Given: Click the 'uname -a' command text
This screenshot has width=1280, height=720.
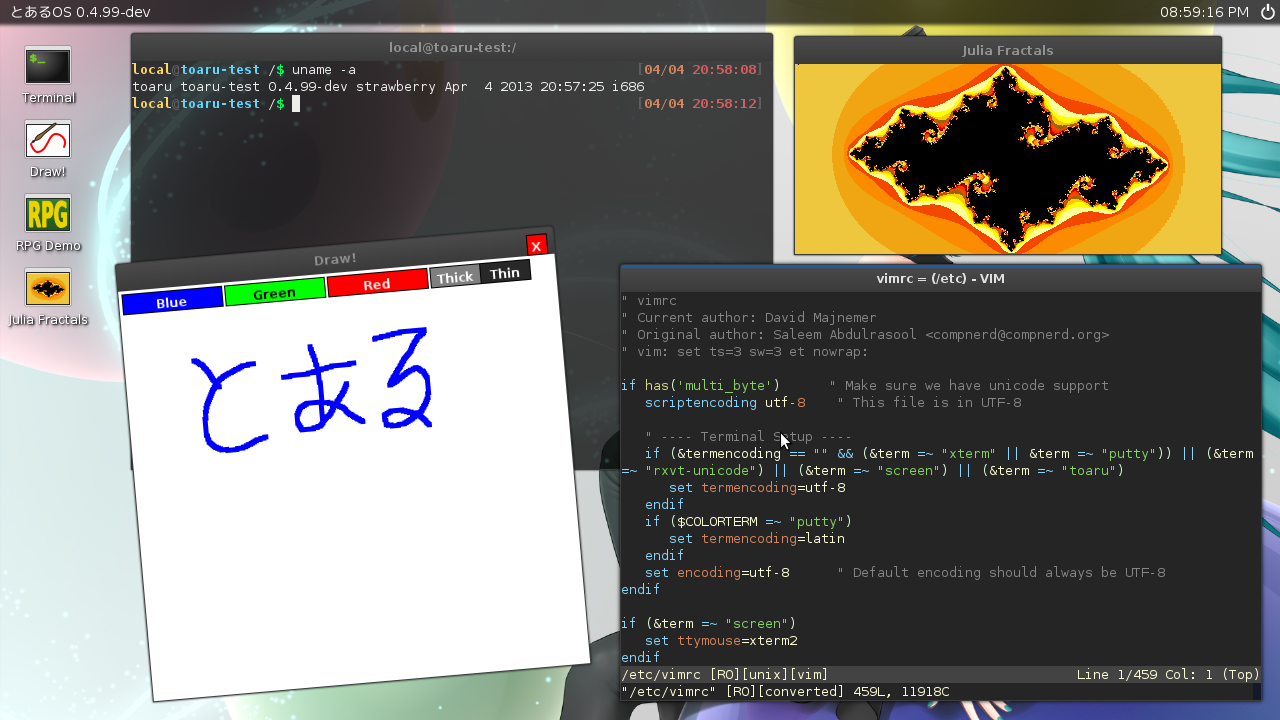Looking at the screenshot, I should (x=324, y=70).
